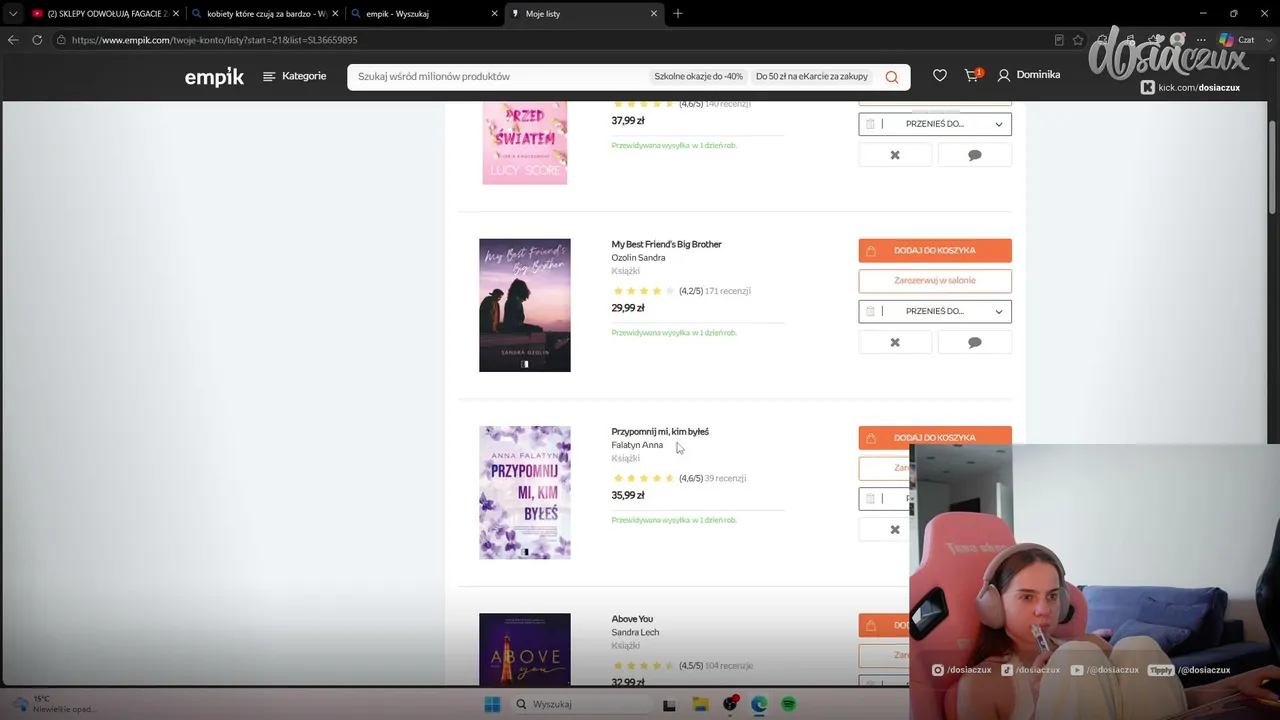Open the '171 recenzji' reviews link
Screen dimensions: 1280x720
[728, 291]
